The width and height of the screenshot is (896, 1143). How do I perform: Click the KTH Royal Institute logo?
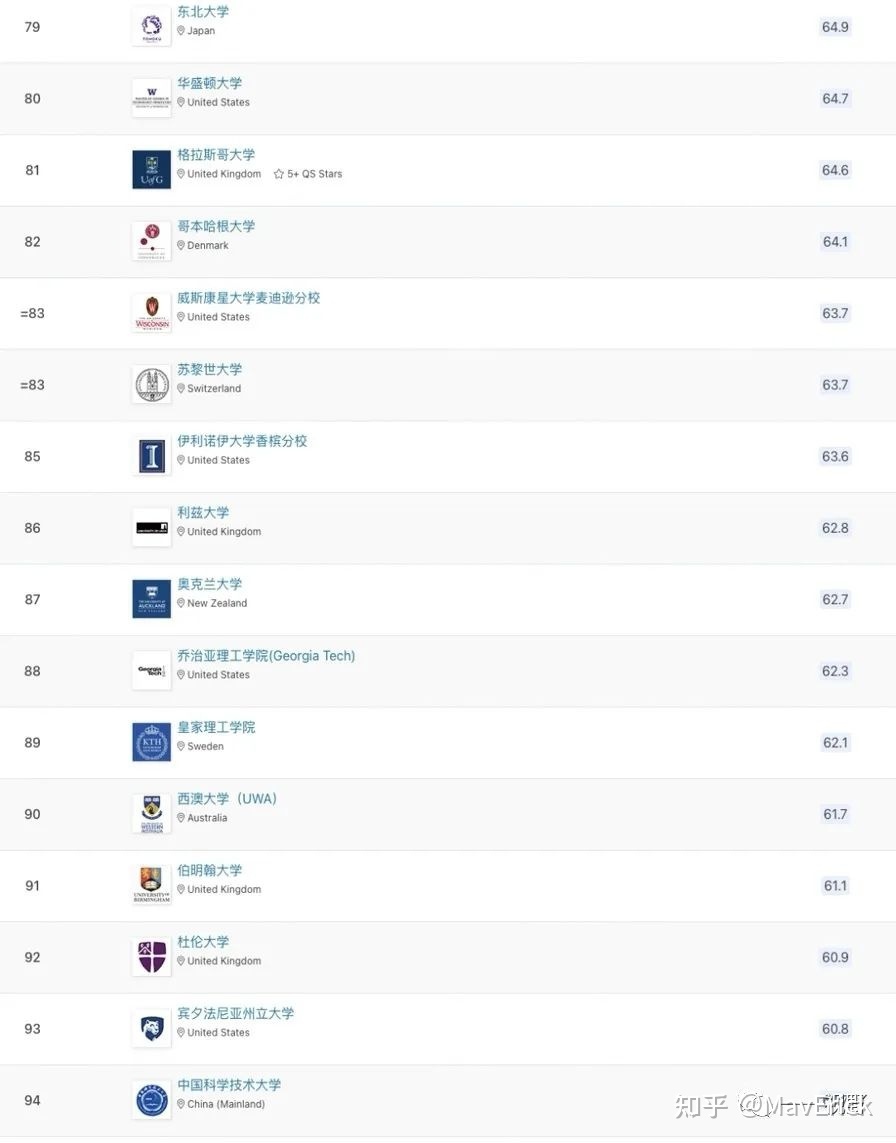coord(152,743)
